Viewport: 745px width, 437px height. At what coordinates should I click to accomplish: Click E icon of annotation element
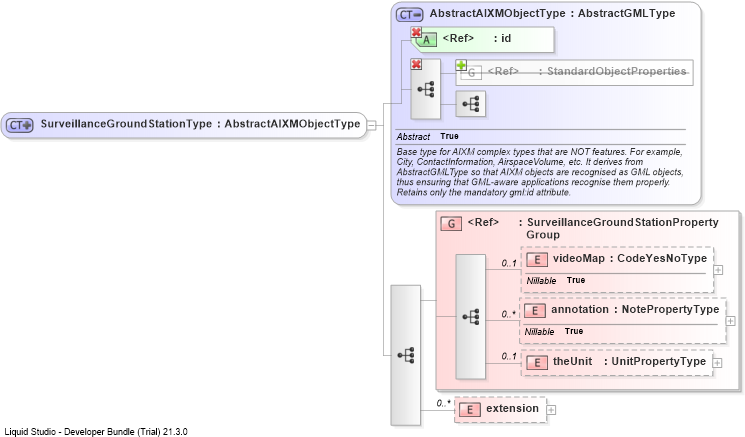(535, 311)
